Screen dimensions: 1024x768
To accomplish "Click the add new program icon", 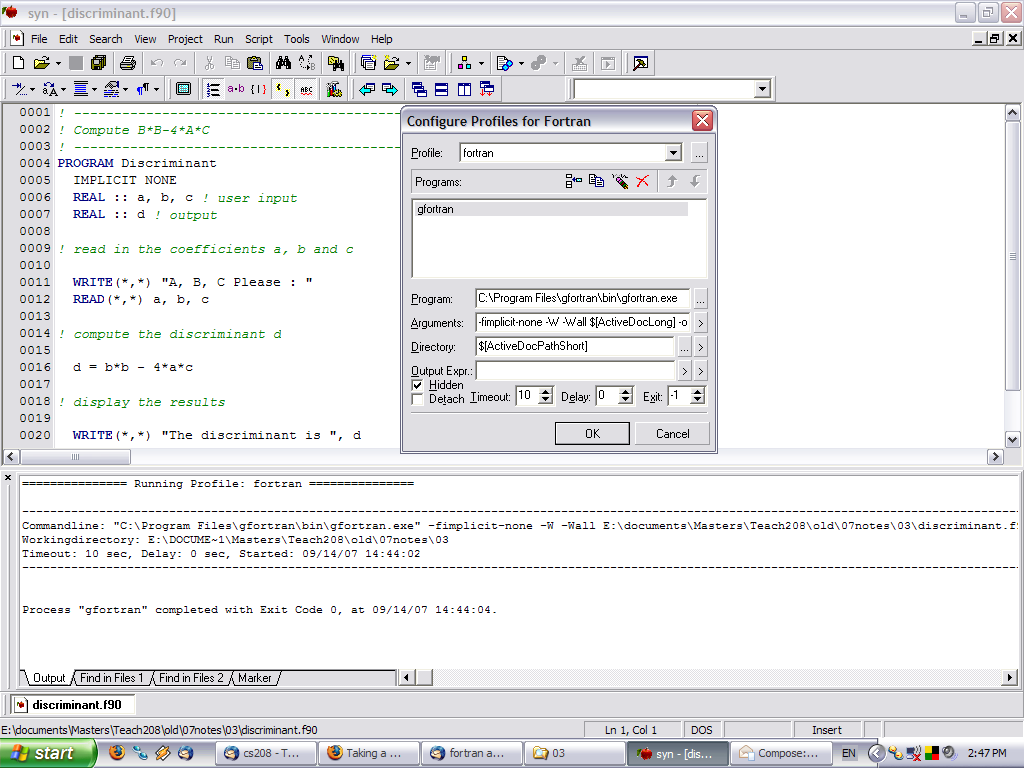I will (573, 181).
